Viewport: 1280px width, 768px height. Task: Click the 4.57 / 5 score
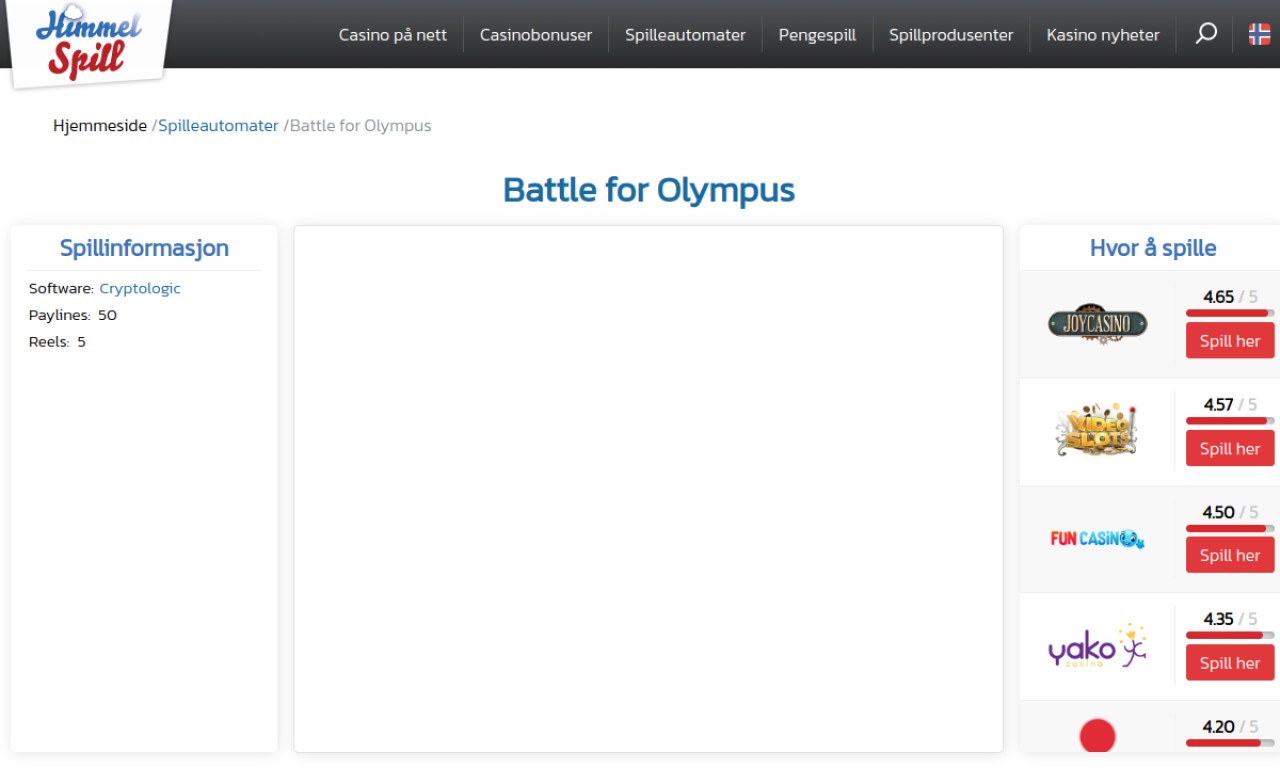1230,405
